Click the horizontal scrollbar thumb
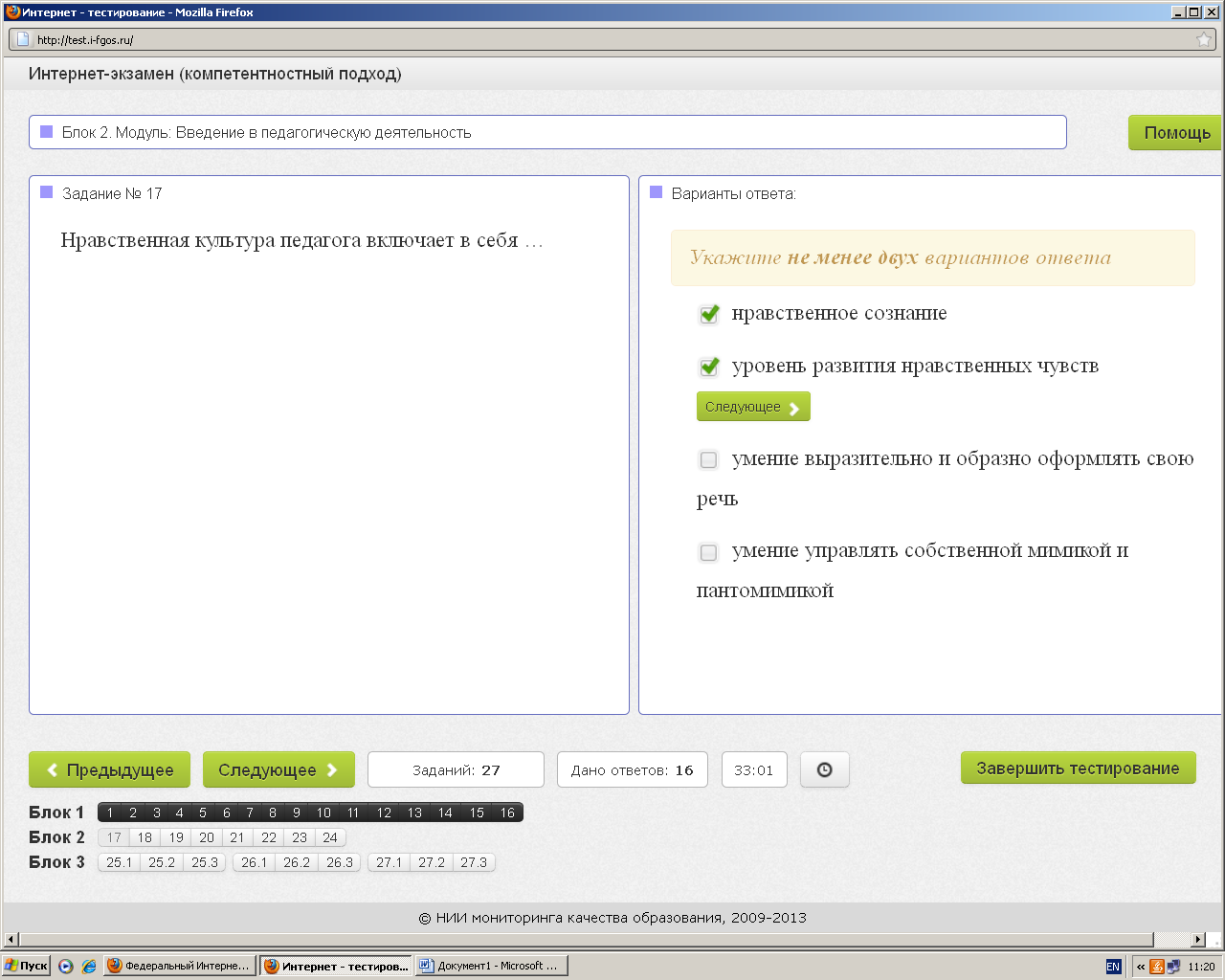Viewport: 1225px width, 980px height. 586,940
